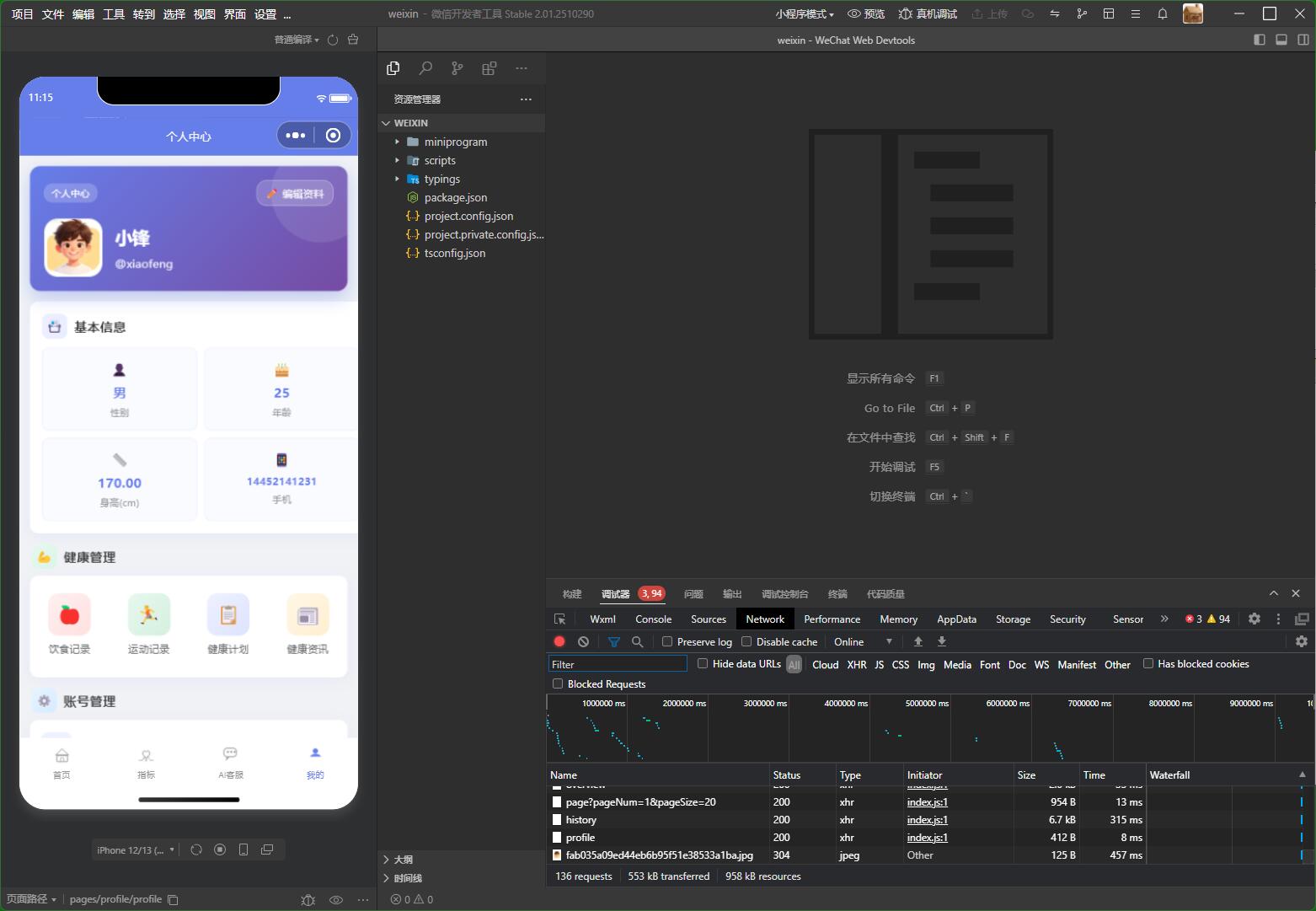Open package.json file

point(456,197)
